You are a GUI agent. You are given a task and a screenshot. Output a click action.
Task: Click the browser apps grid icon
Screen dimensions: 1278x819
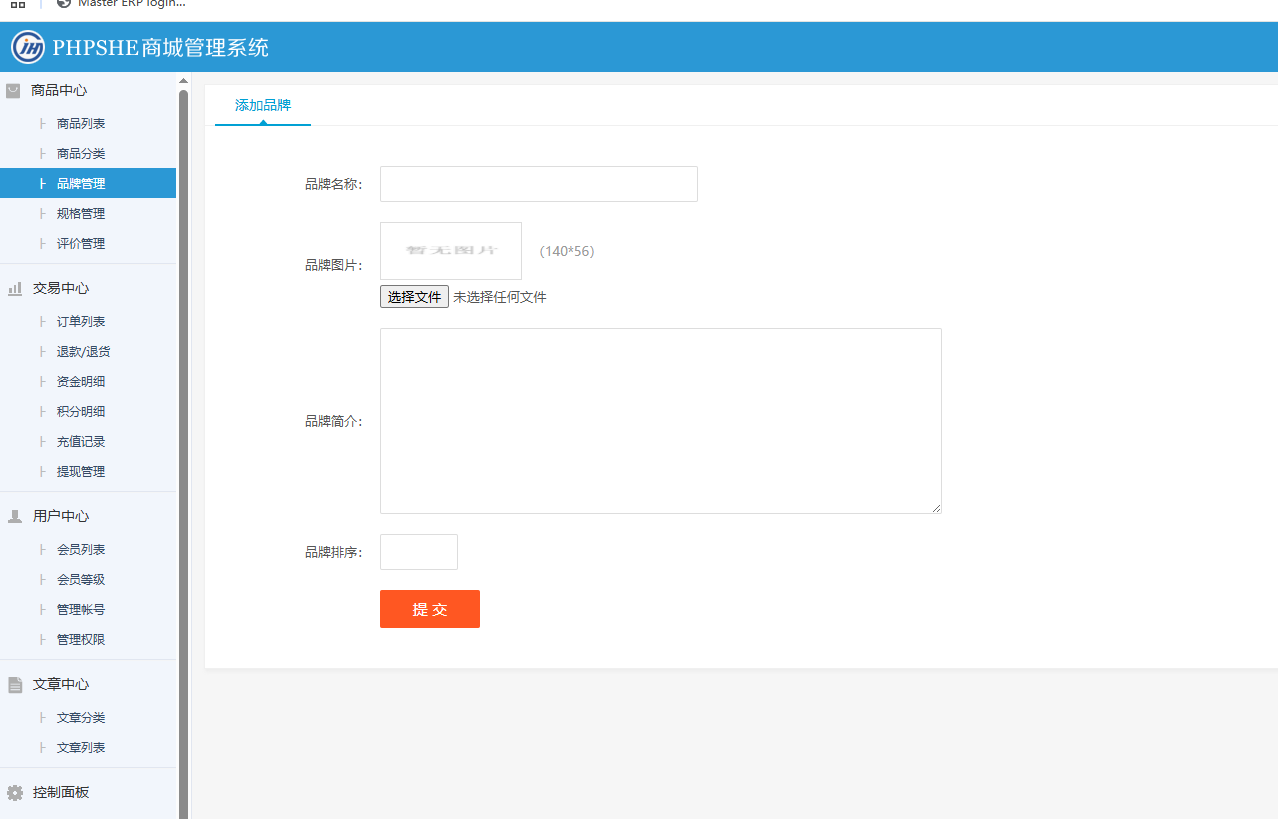pyautogui.click(x=18, y=4)
